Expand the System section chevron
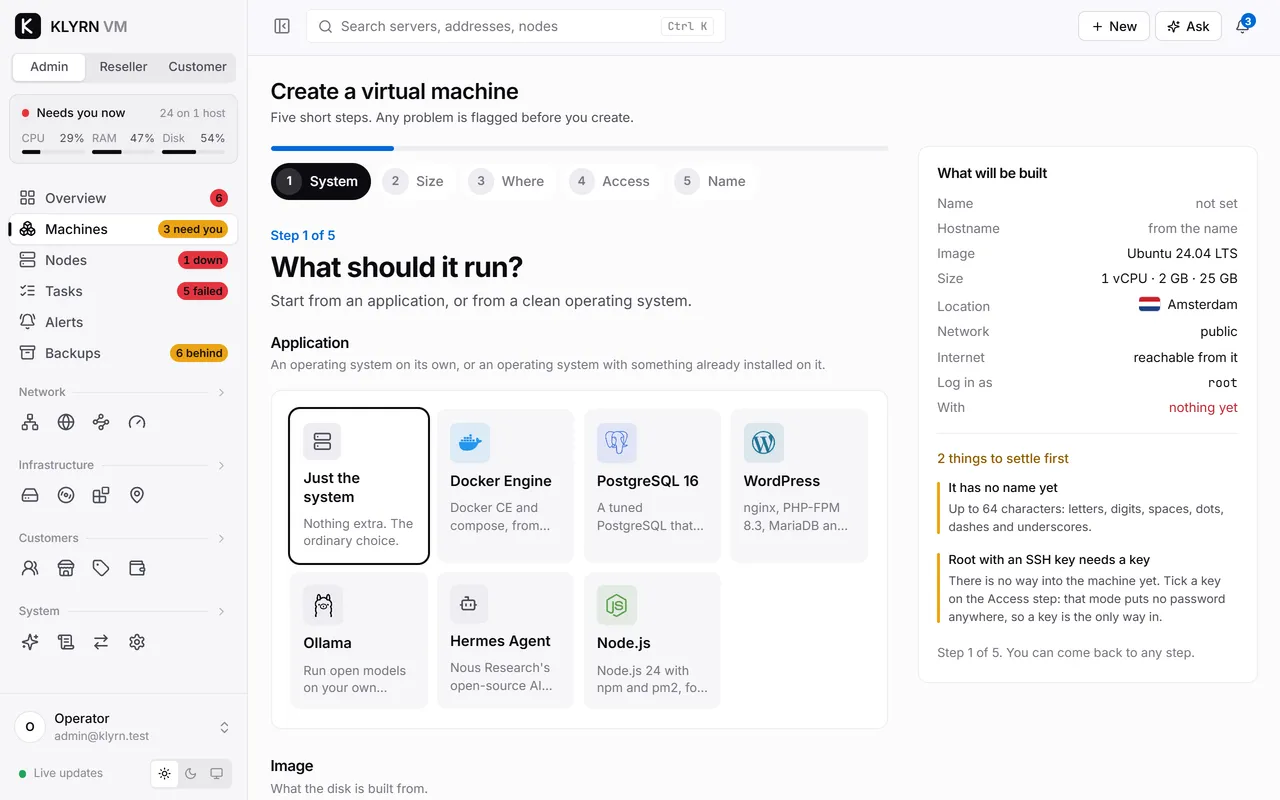 click(221, 611)
